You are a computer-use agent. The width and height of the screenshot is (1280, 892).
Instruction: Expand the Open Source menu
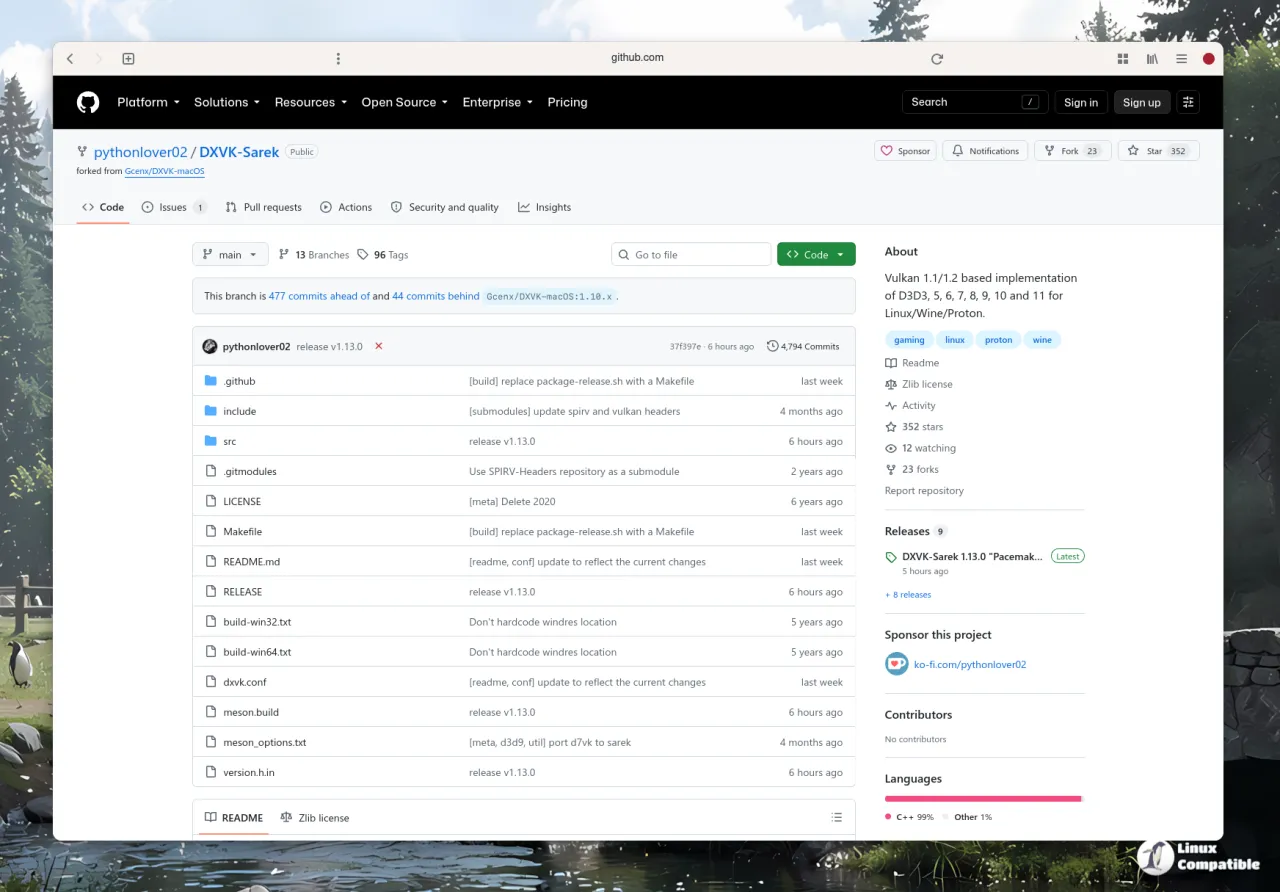(x=404, y=102)
